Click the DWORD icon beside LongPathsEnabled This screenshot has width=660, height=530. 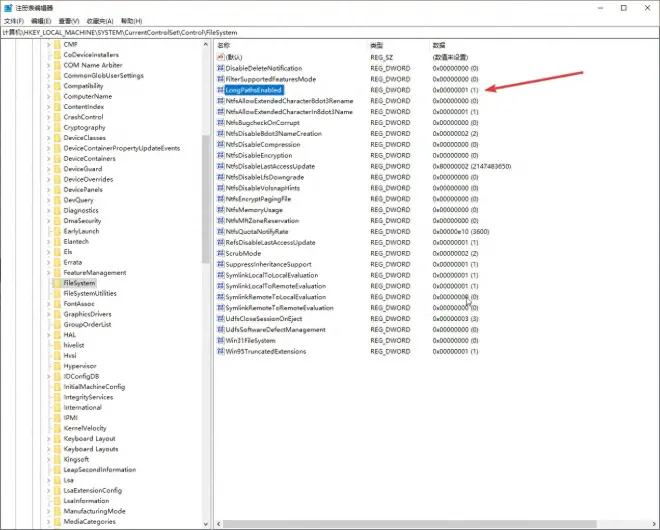[221, 90]
